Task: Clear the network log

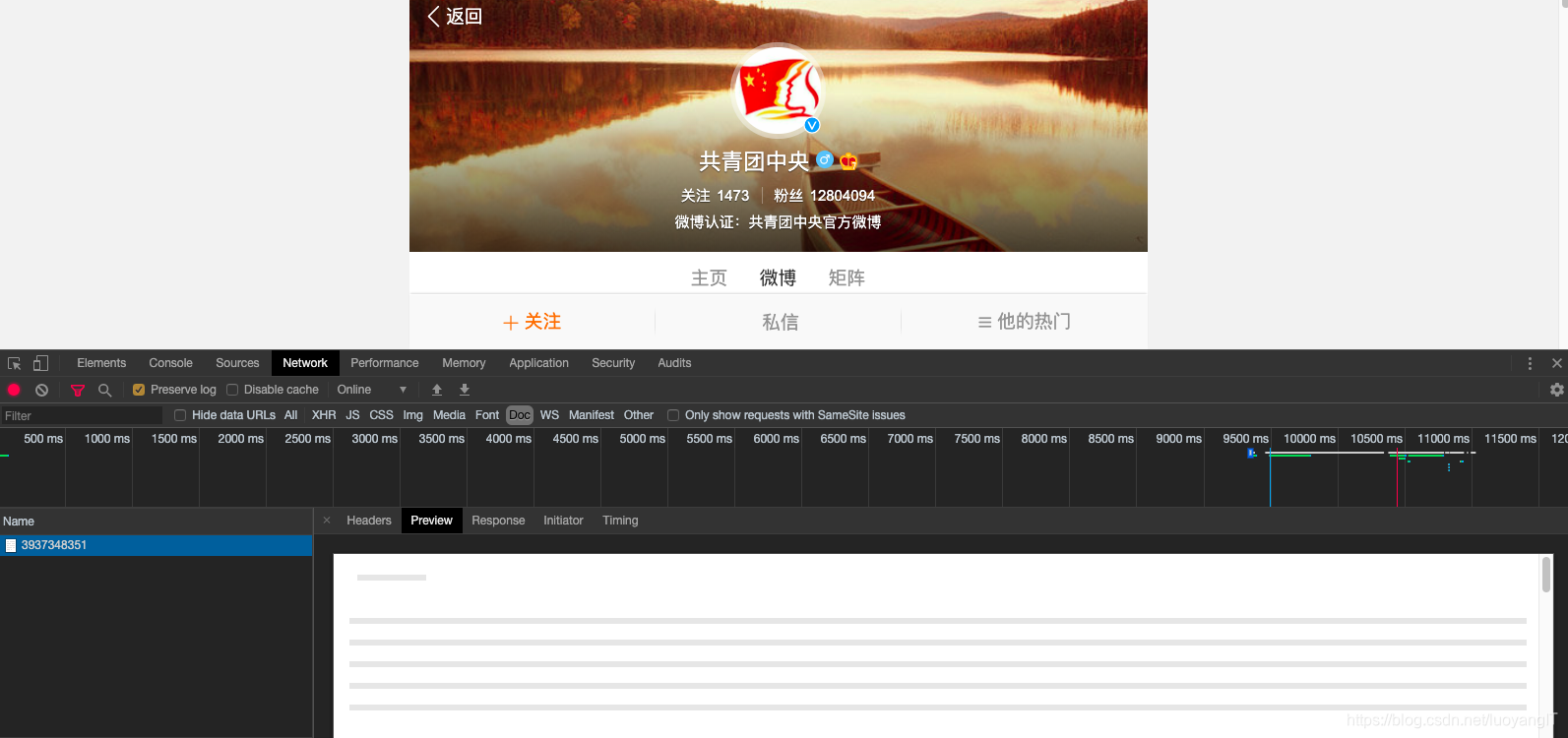Action: 41,390
